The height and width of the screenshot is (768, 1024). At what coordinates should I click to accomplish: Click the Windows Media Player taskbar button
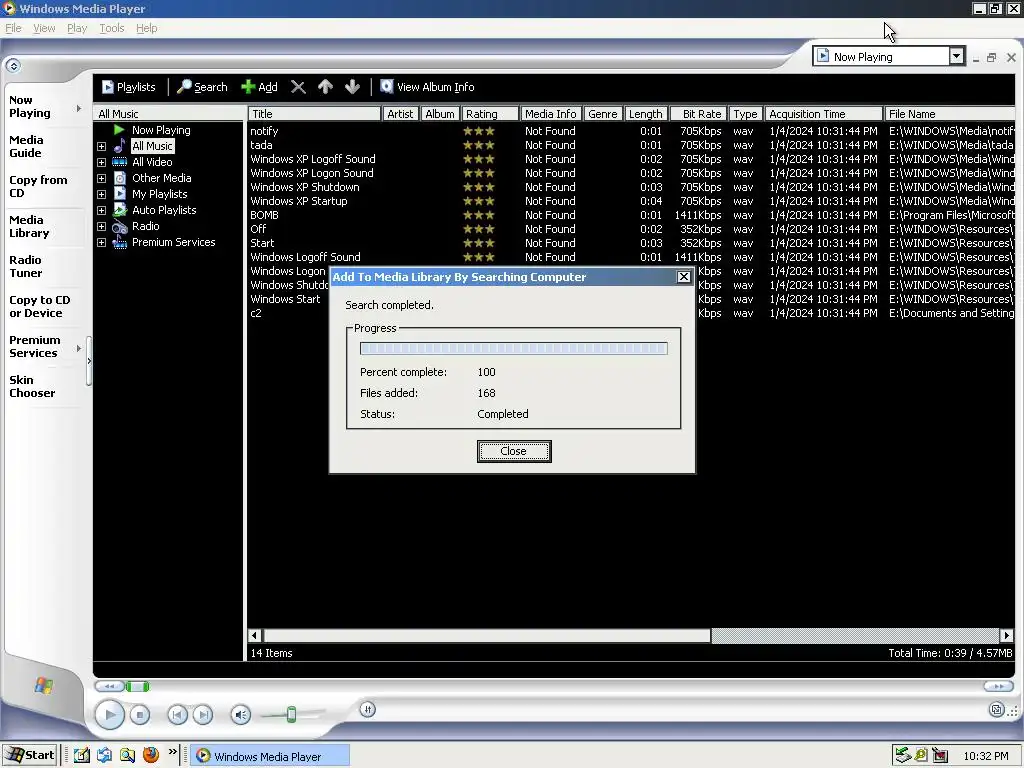click(x=270, y=756)
